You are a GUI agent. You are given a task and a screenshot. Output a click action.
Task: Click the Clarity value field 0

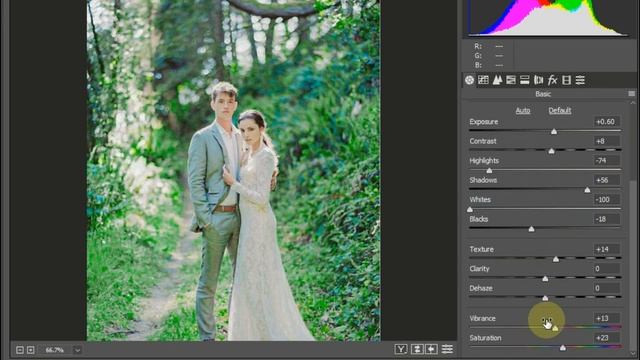tap(607, 269)
